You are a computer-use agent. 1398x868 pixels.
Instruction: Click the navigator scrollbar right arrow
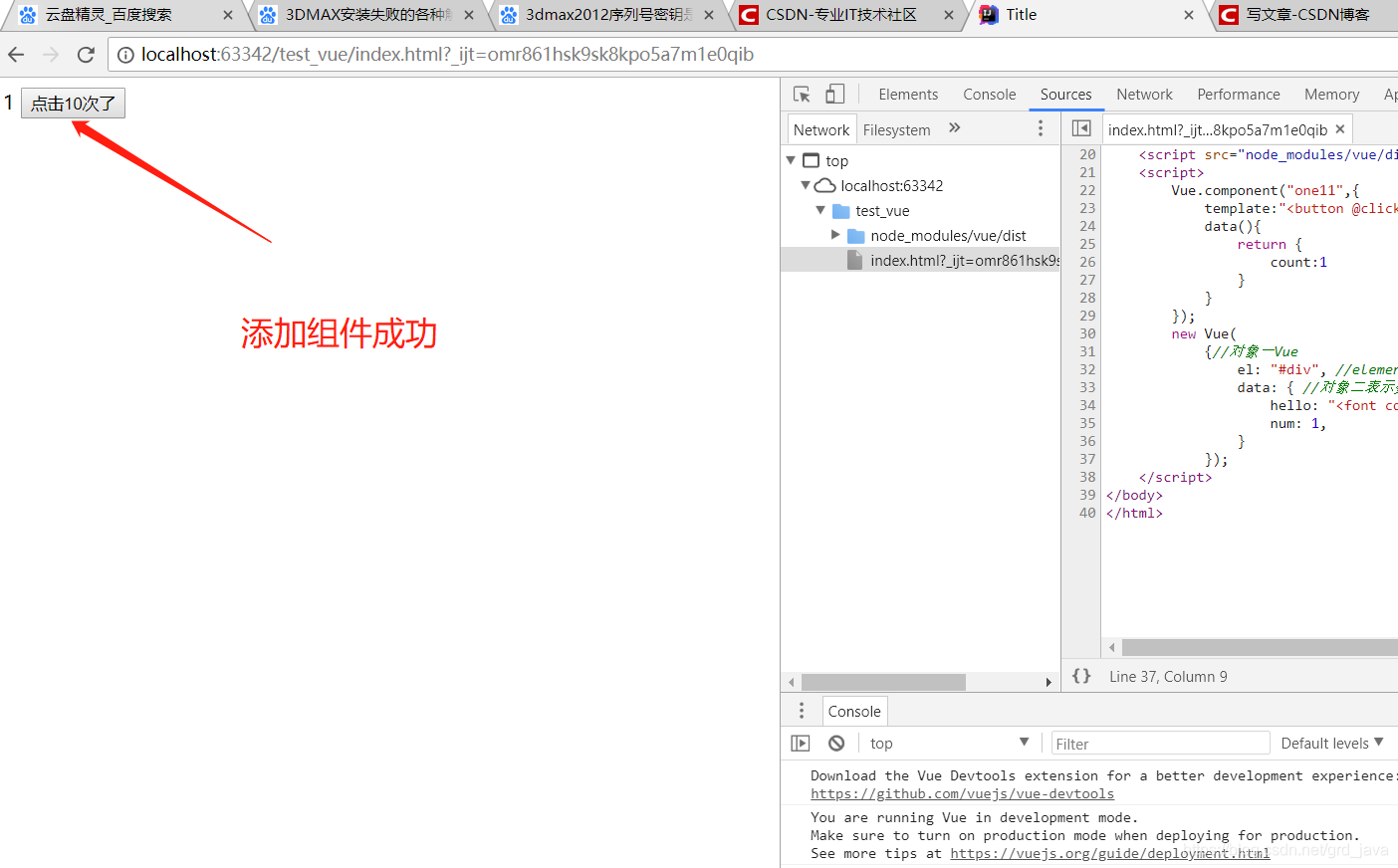[x=1048, y=682]
